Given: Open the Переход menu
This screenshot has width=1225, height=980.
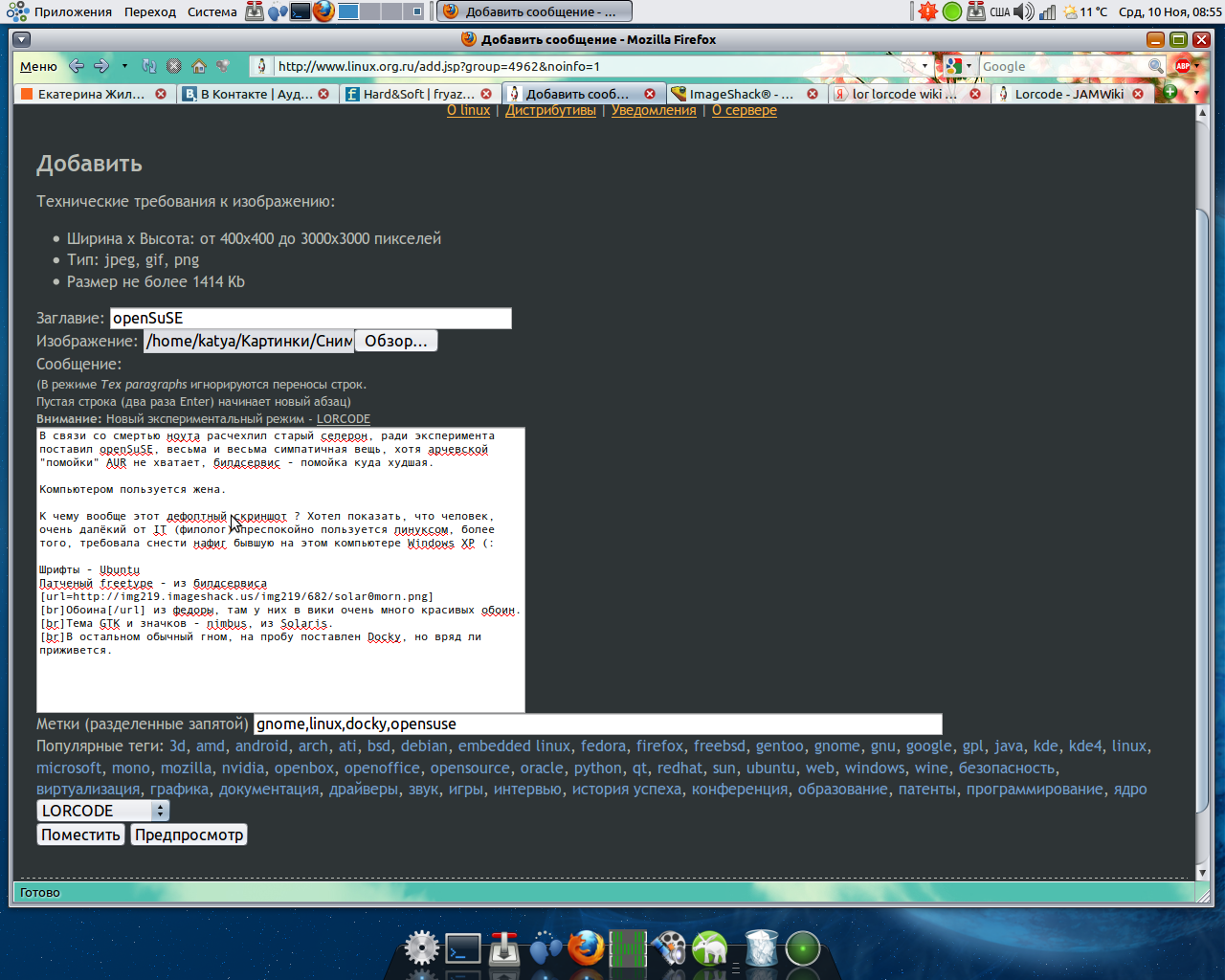Looking at the screenshot, I should 150,11.
